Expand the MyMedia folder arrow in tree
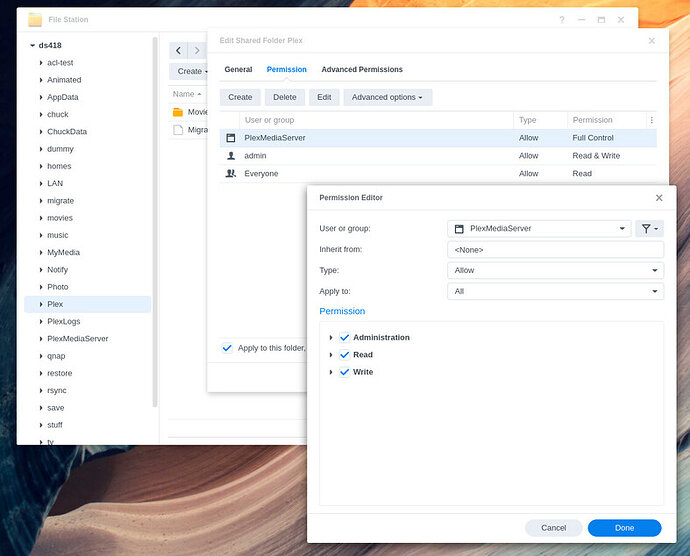This screenshot has width=690, height=556. coord(41,253)
